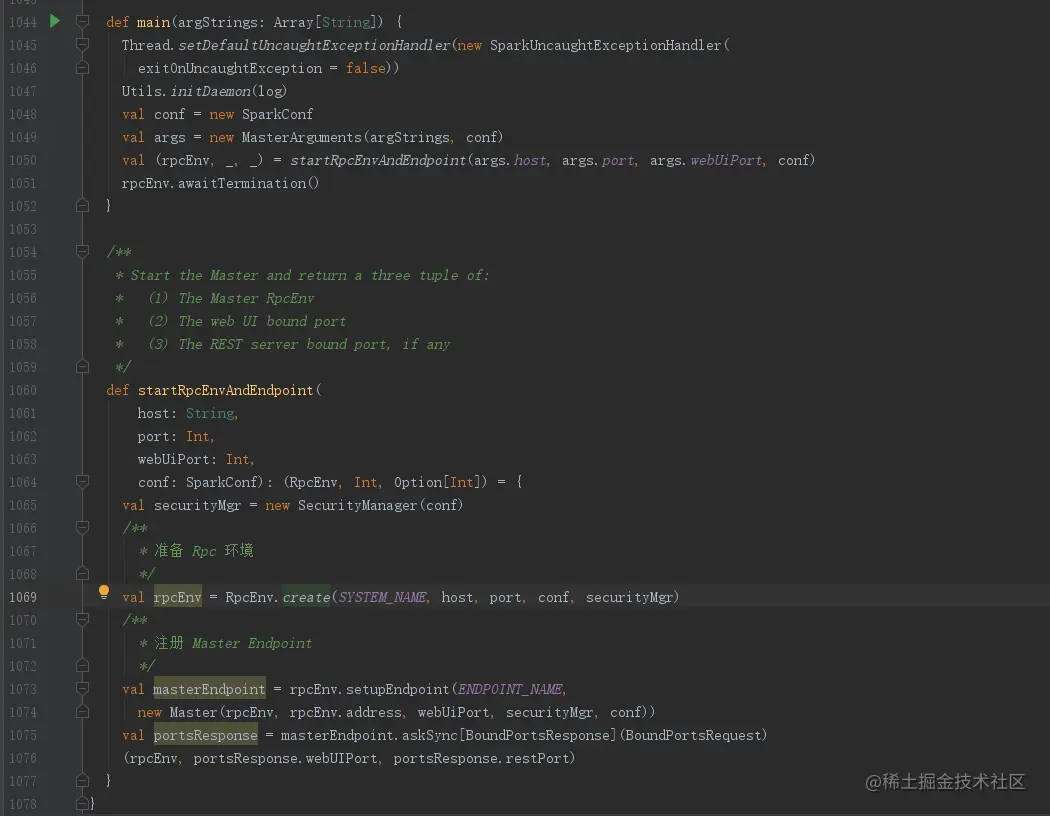
Task: Run main method via green gutter arrow
Action: tap(55, 21)
